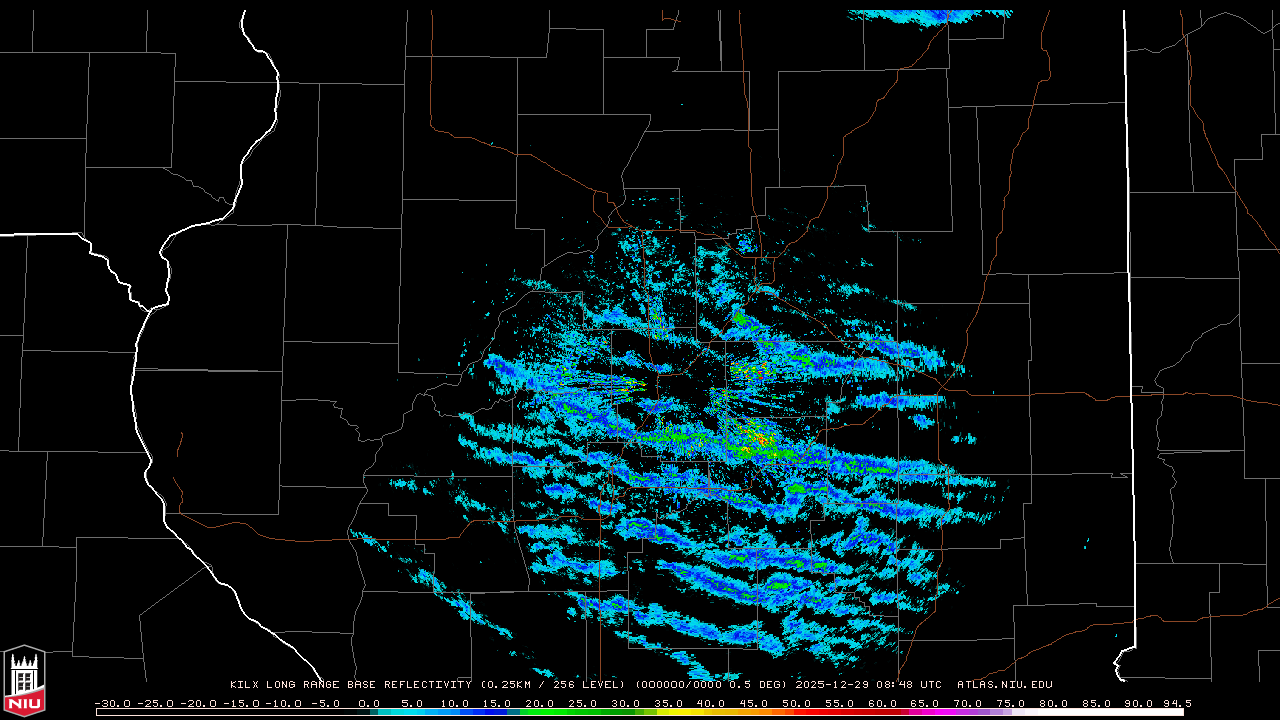Click the -20.0 label on the reflectivity scale
This screenshot has height=720, width=1280.
click(198, 703)
